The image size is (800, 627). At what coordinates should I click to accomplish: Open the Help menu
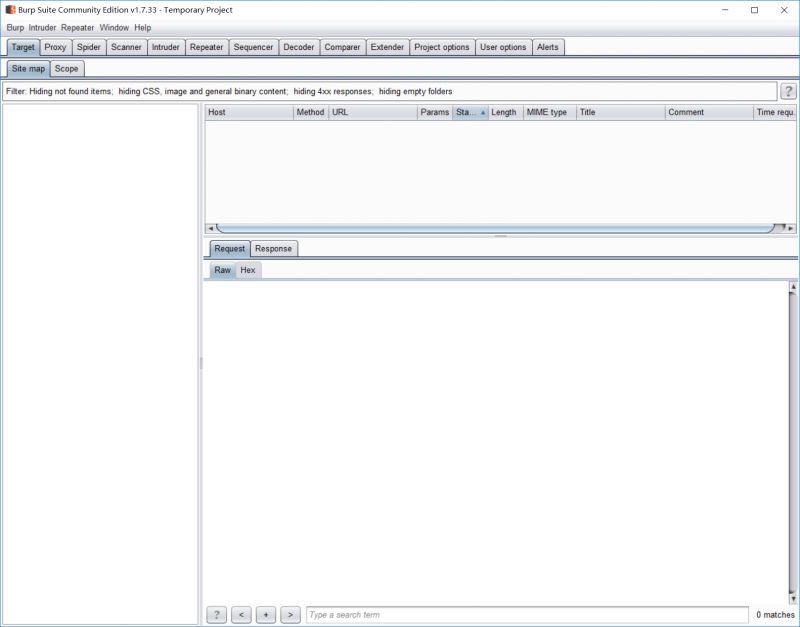(143, 28)
